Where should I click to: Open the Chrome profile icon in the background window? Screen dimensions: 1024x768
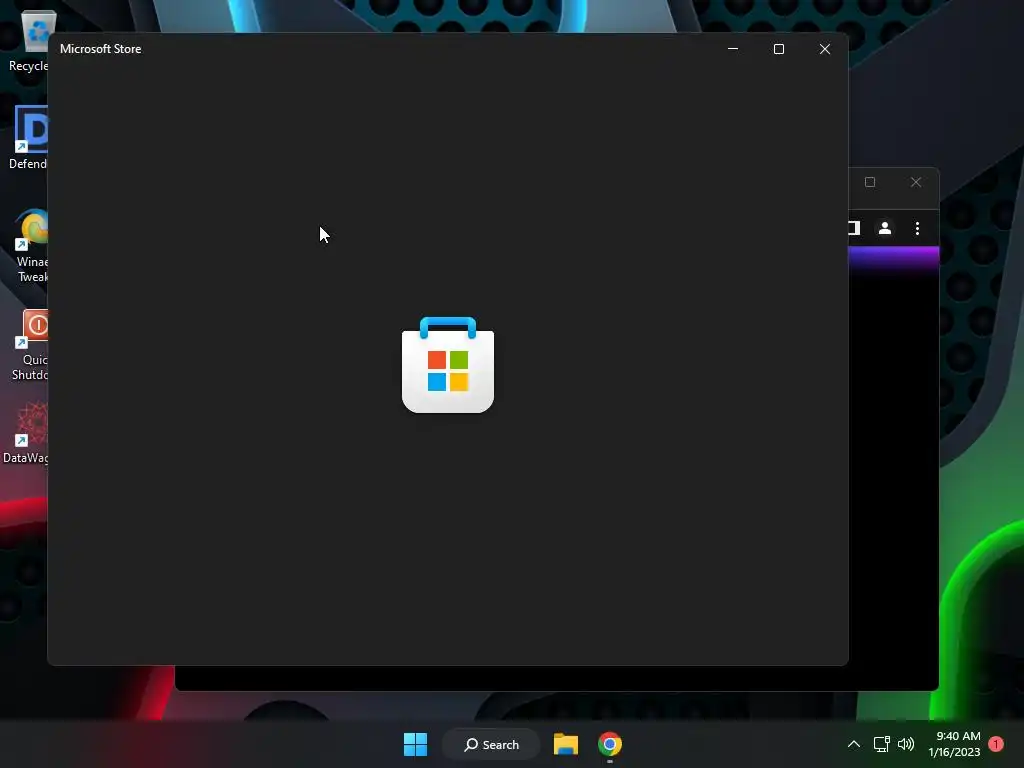[x=885, y=228]
